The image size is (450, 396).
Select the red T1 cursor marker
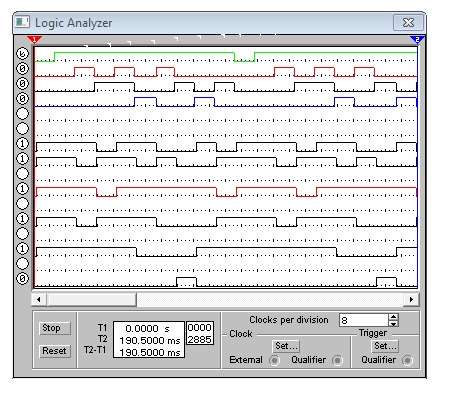34,40
